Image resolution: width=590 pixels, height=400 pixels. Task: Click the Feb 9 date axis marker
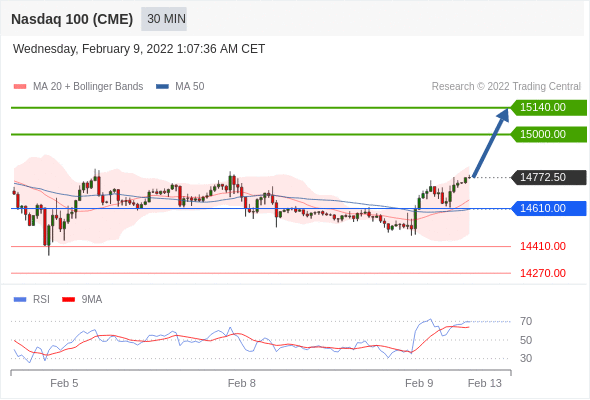click(x=419, y=383)
